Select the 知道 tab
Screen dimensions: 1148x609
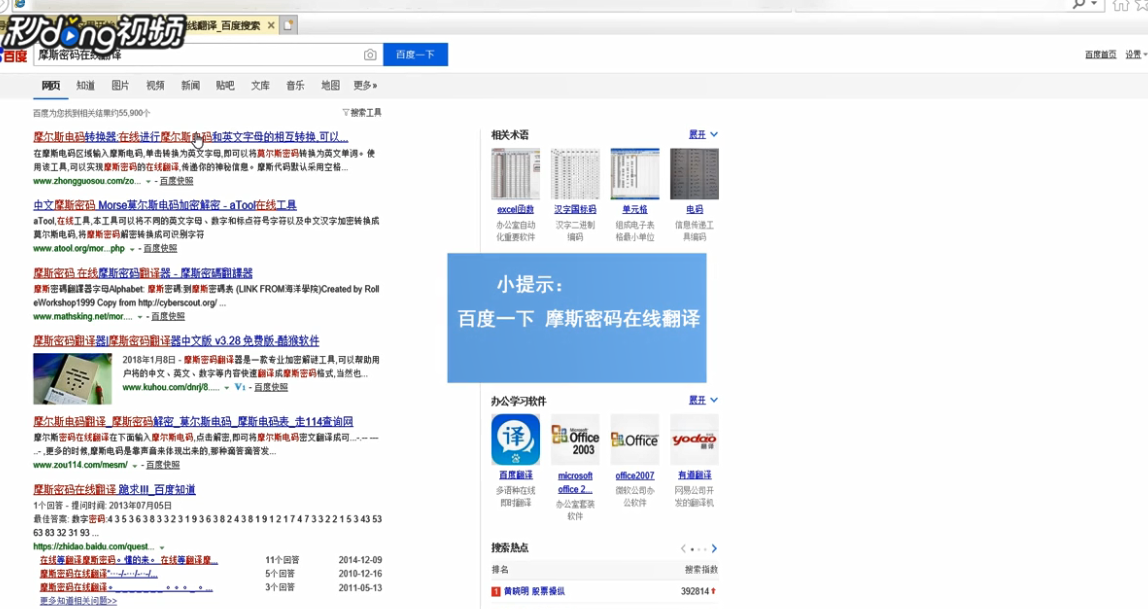click(x=86, y=86)
